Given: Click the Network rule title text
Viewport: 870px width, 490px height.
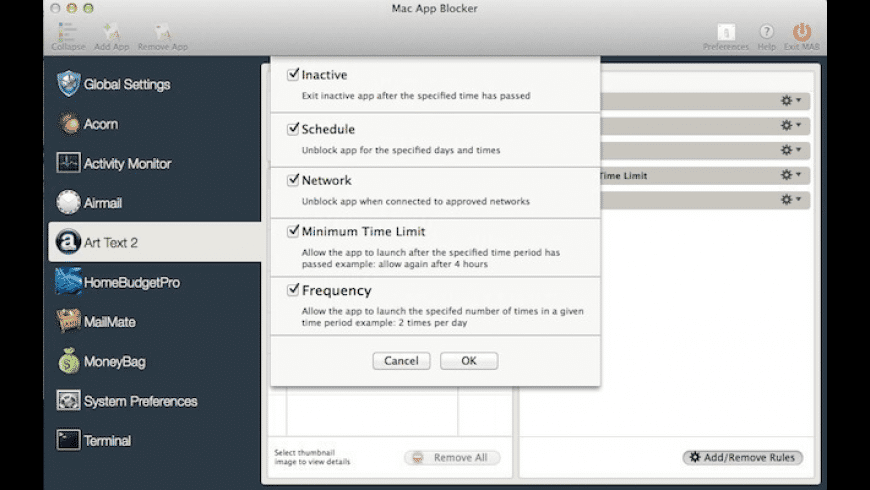Looking at the screenshot, I should (327, 180).
